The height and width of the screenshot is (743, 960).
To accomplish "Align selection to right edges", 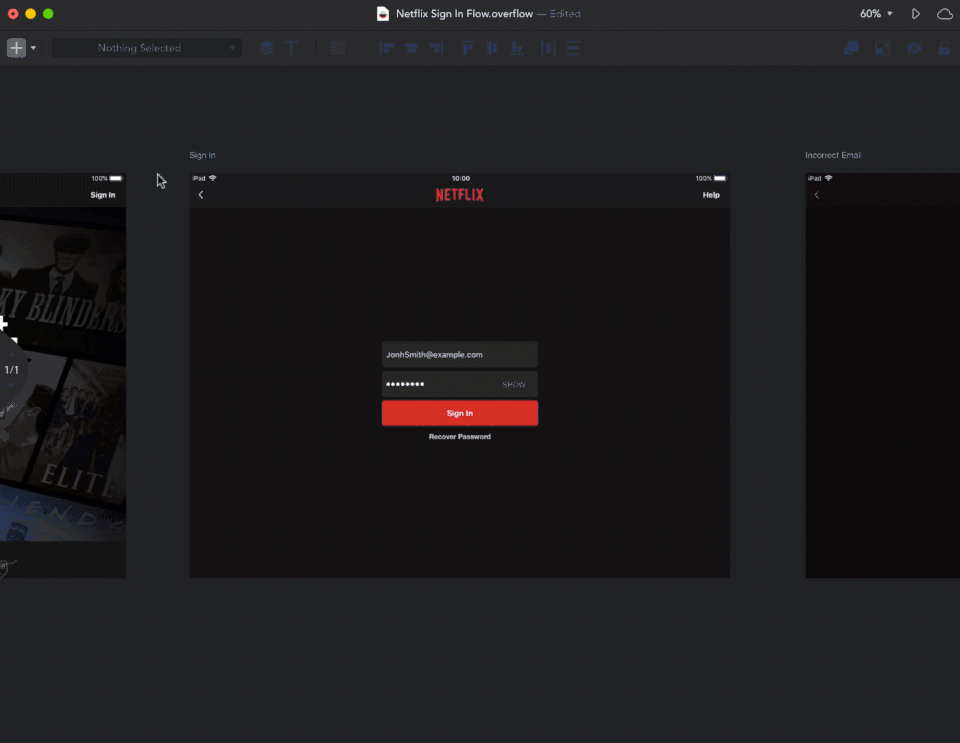I will 436,48.
